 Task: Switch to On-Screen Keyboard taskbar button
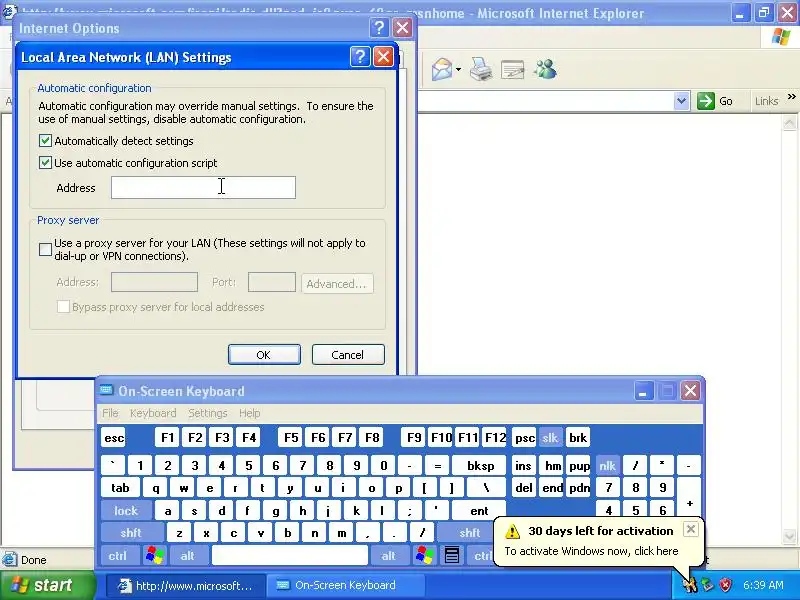point(345,585)
